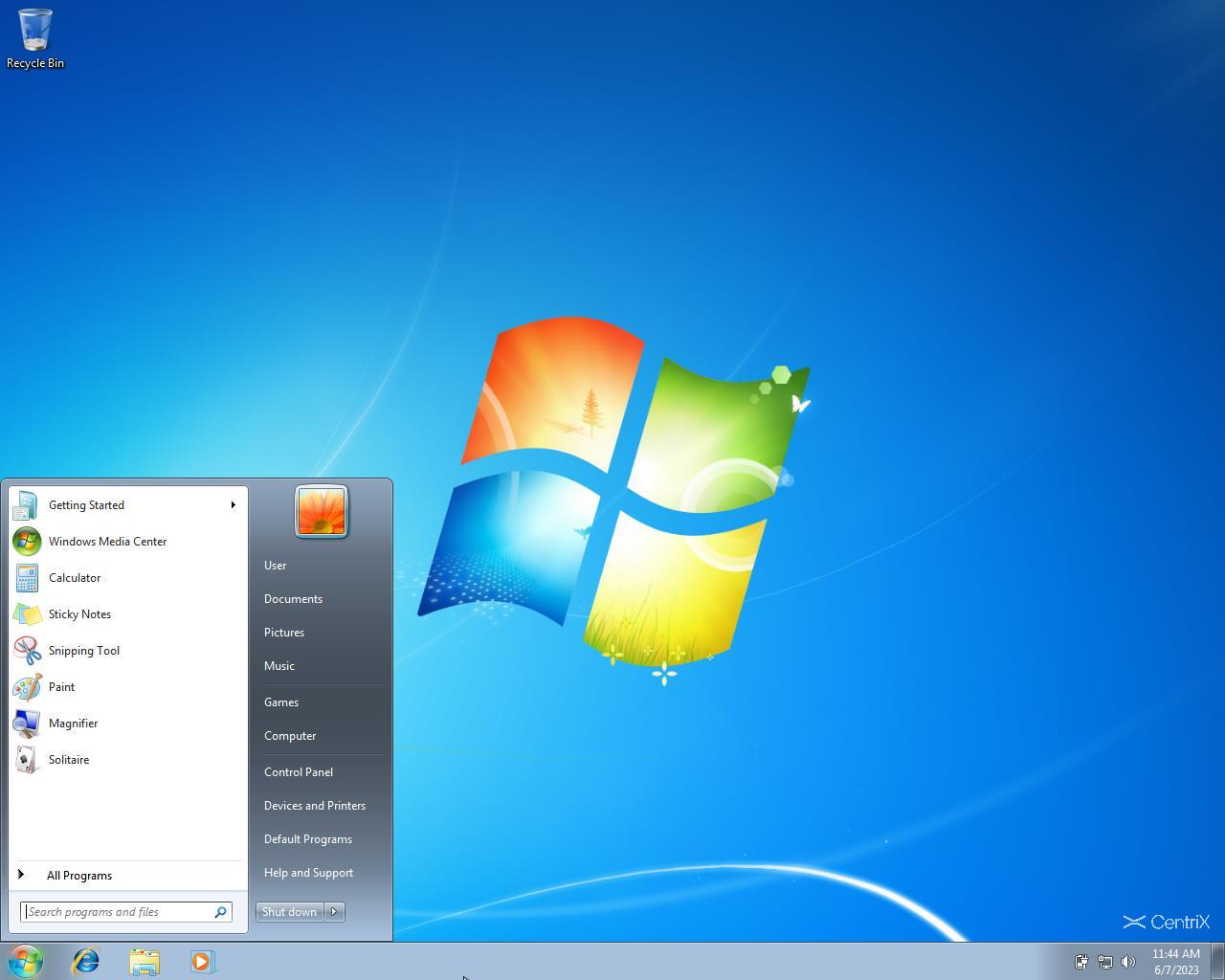Expand the All Programs list
The height and width of the screenshot is (980, 1225).
click(x=79, y=875)
